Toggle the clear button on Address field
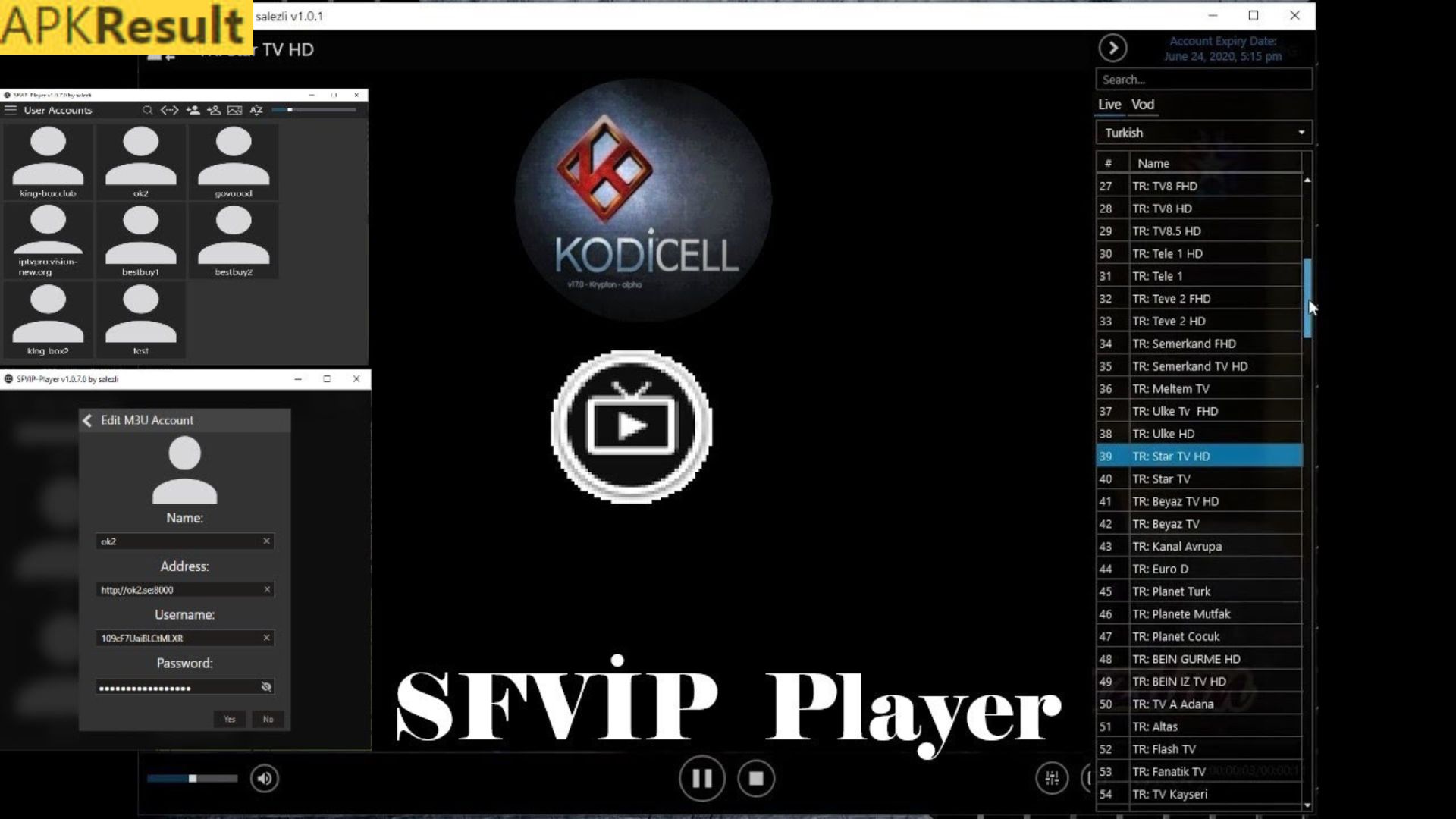1456x819 pixels. pyautogui.click(x=266, y=589)
